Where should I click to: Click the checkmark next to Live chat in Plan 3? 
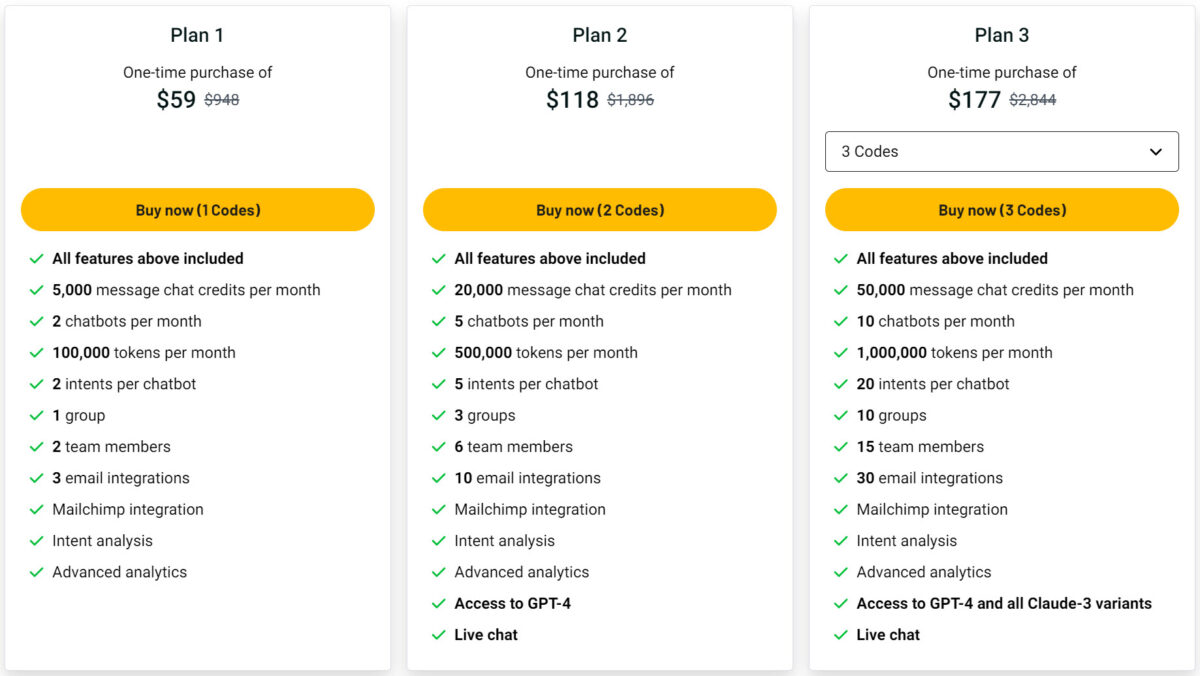pos(841,634)
